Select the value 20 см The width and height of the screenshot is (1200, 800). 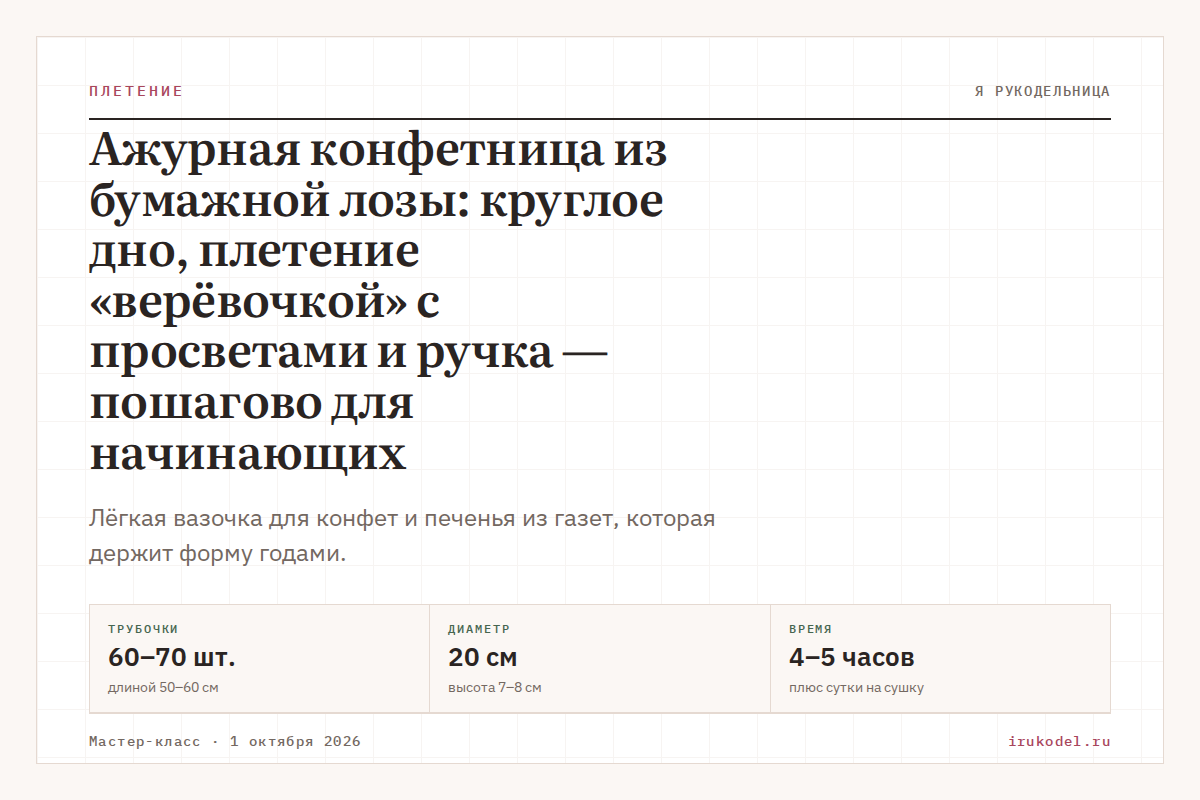[482, 658]
